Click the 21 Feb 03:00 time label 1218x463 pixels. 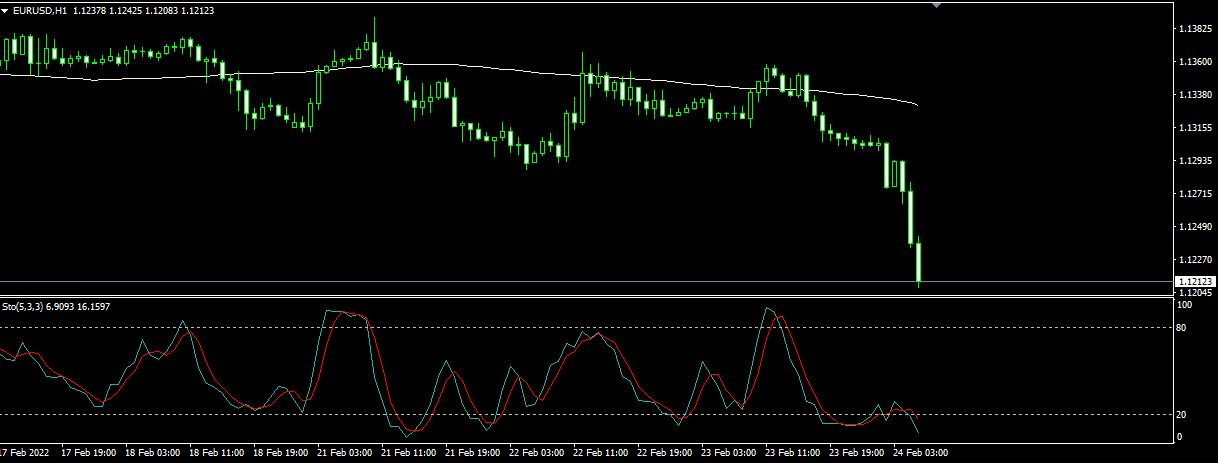[x=344, y=452]
